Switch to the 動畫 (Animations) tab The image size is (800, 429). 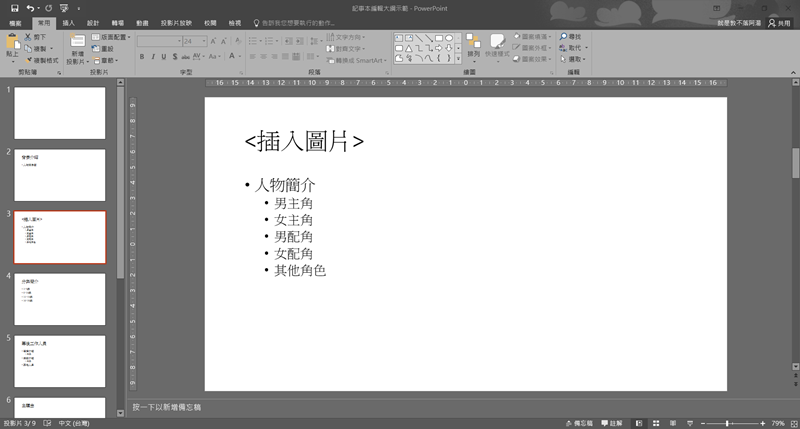pos(142,23)
